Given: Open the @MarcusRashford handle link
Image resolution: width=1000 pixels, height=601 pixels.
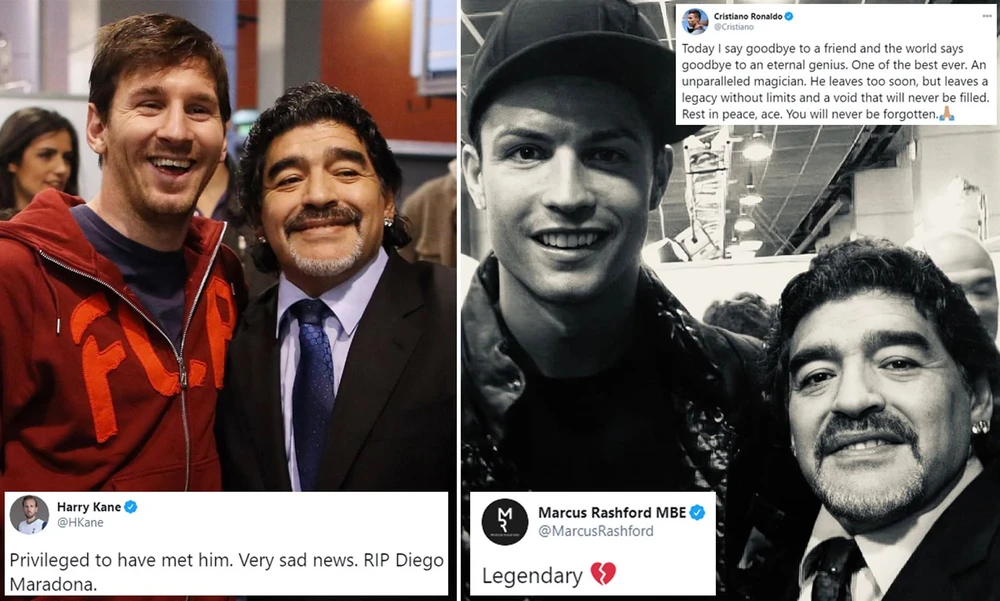Looking at the screenshot, I should click(596, 531).
